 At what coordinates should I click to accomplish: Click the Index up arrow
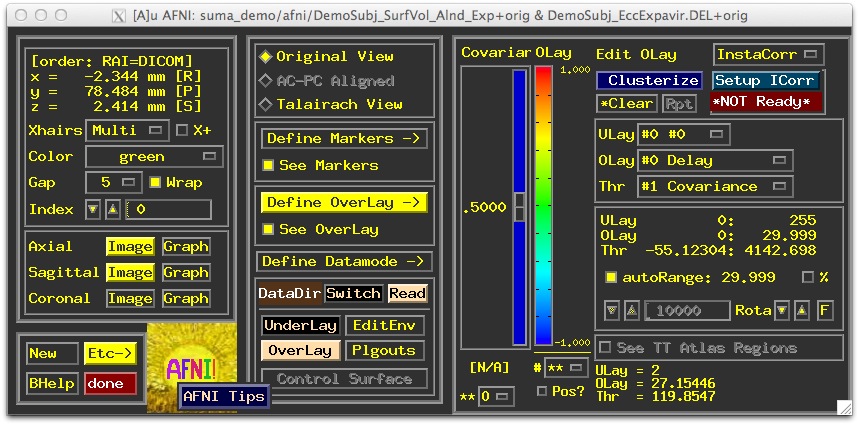click(x=113, y=210)
